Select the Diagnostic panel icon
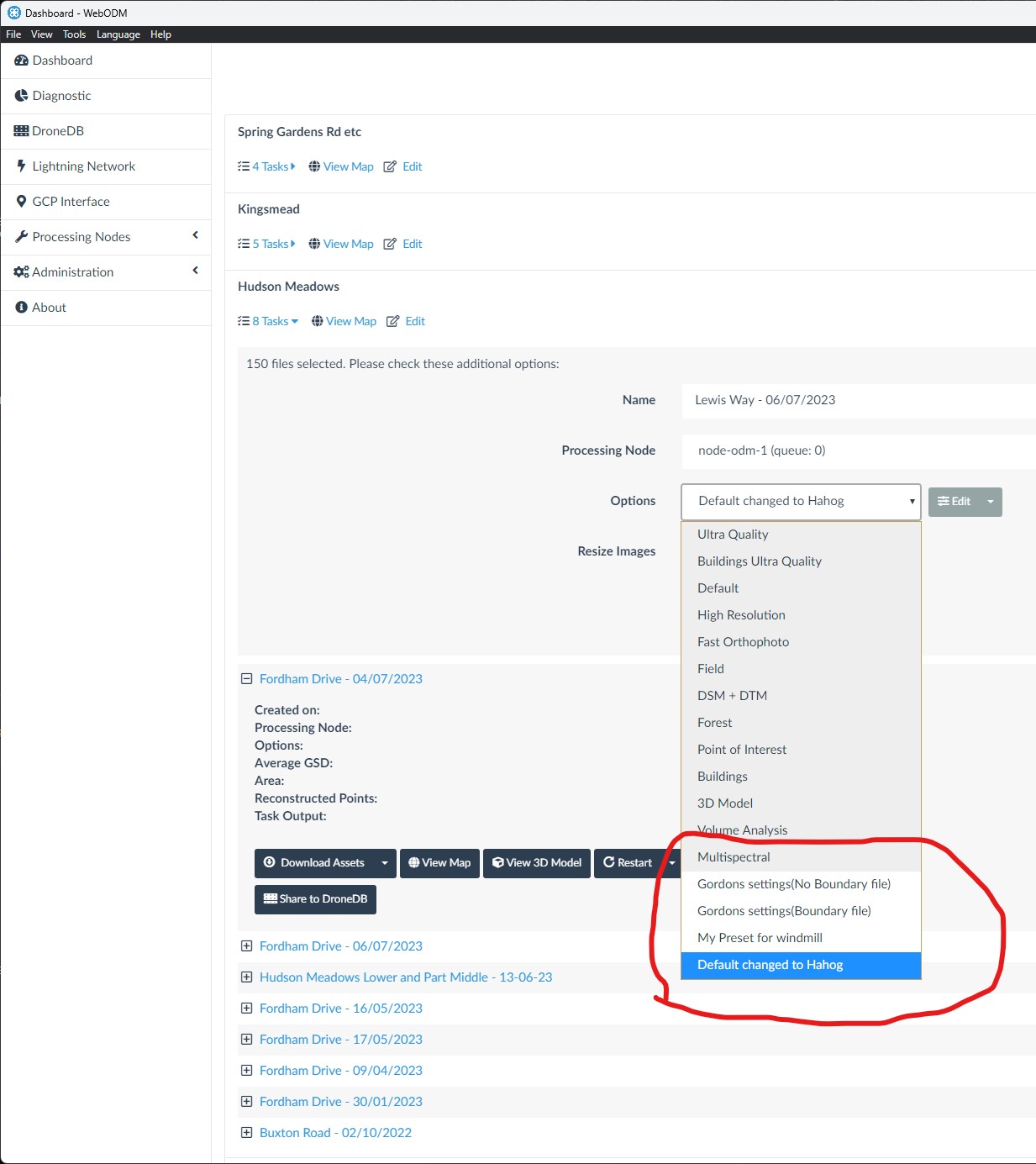1036x1164 pixels. click(21, 95)
